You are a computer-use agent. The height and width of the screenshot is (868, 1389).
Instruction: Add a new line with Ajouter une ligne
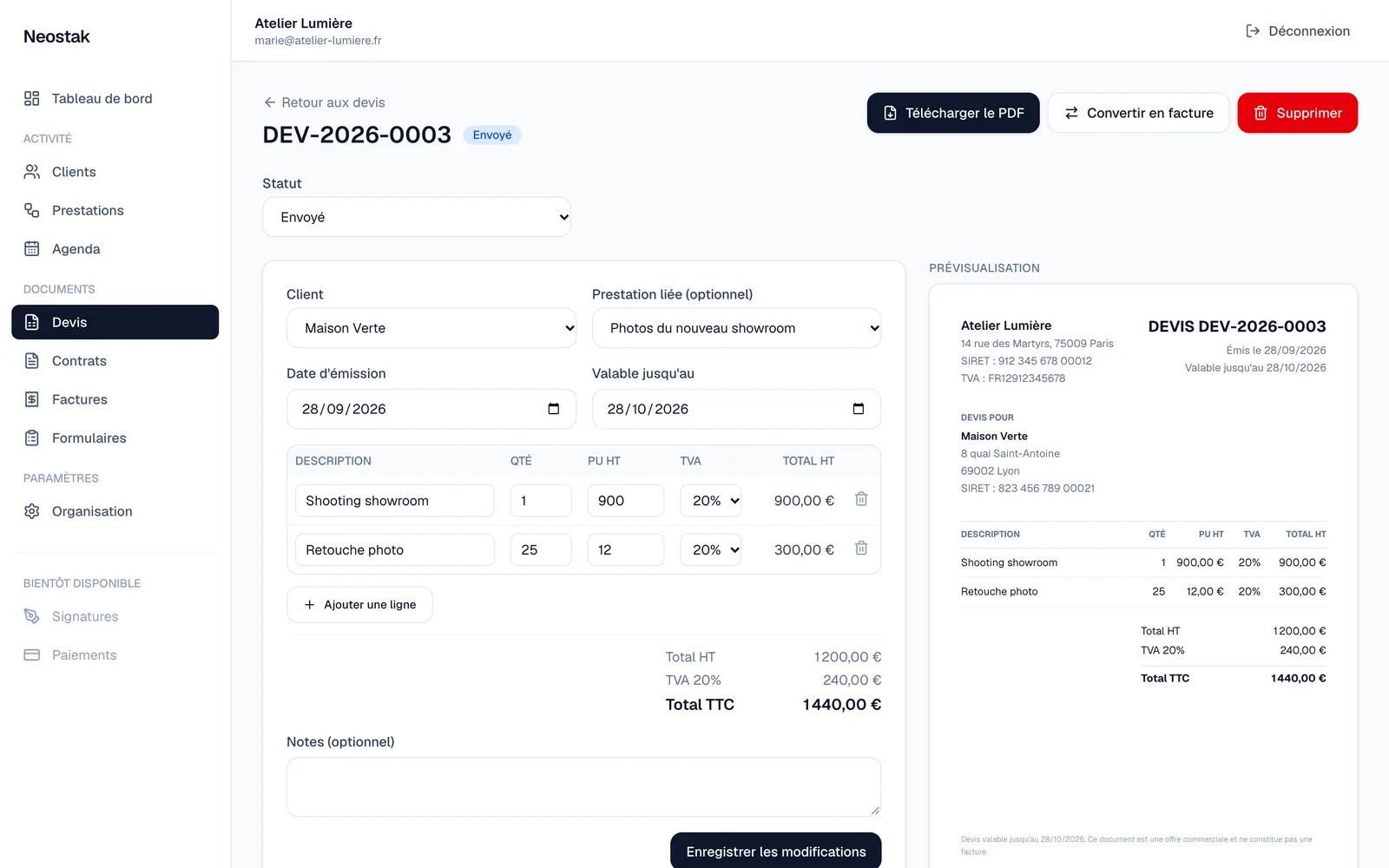(359, 605)
